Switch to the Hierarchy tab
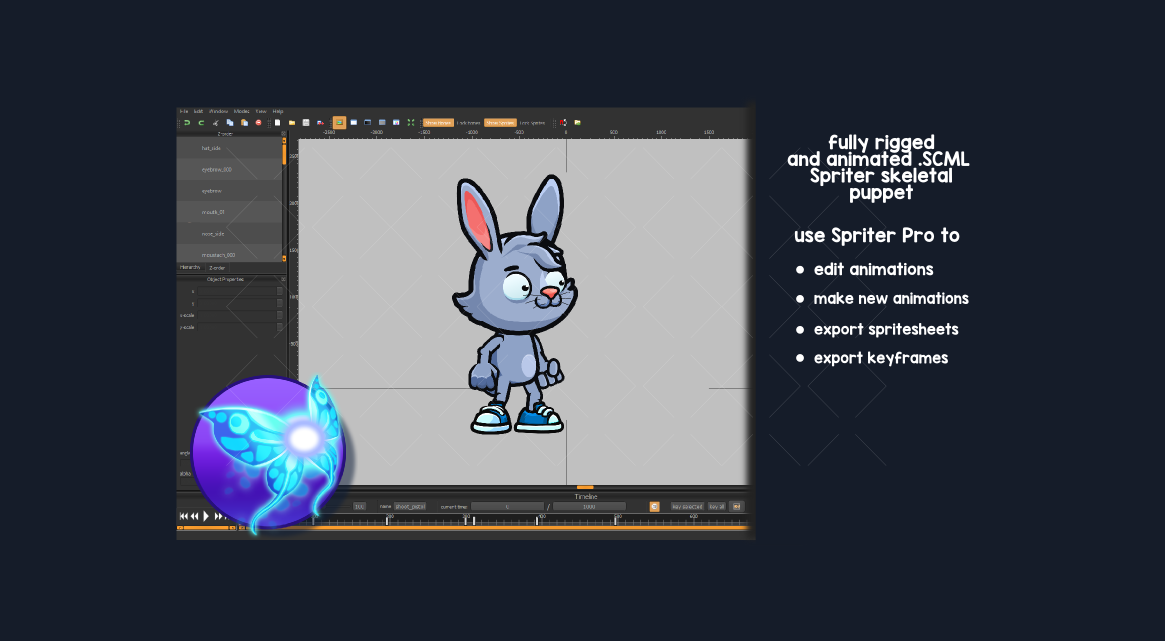This screenshot has height=641, width=1165. (x=190, y=267)
